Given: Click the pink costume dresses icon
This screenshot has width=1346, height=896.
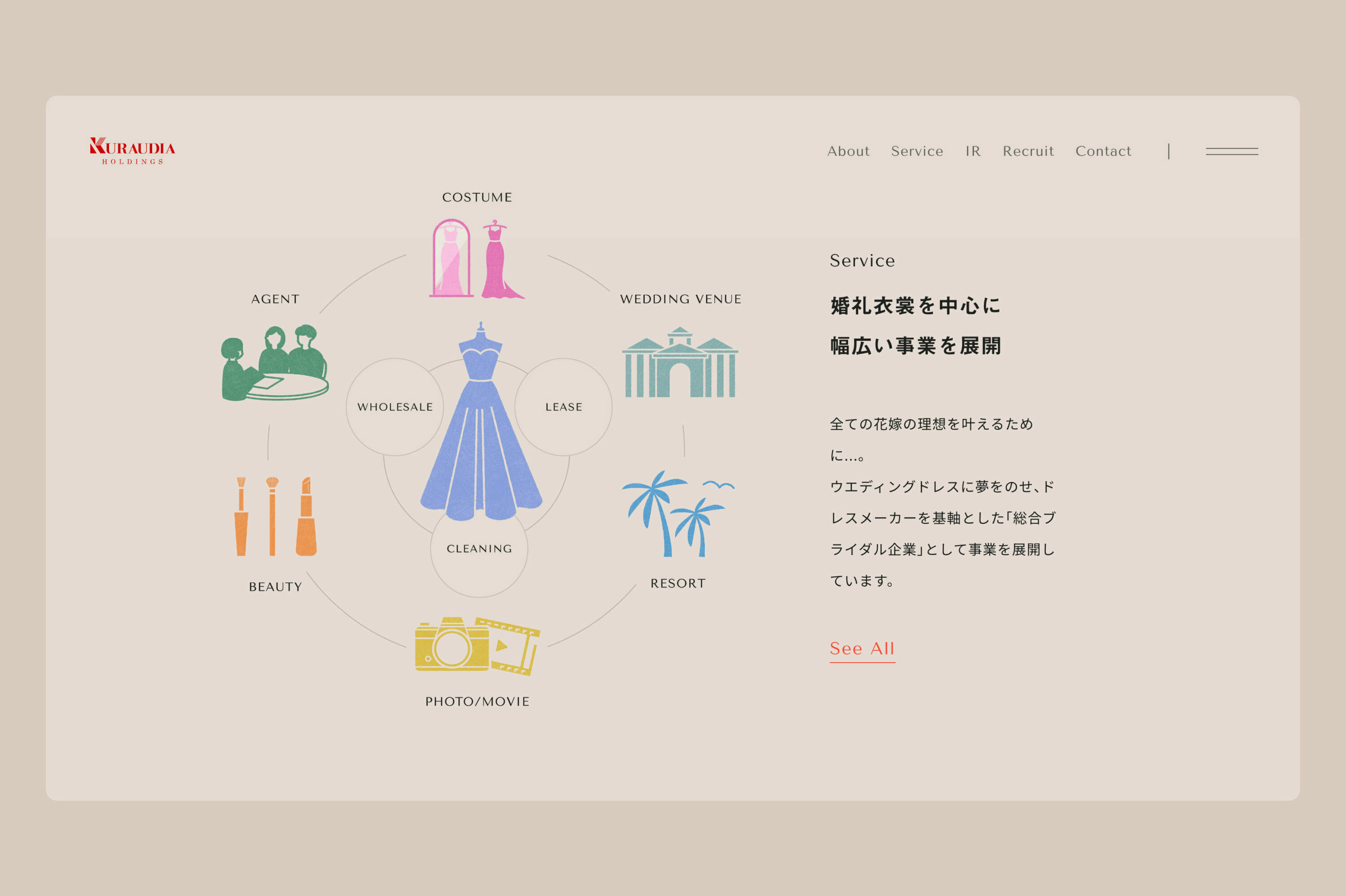Looking at the screenshot, I should pos(476,259).
